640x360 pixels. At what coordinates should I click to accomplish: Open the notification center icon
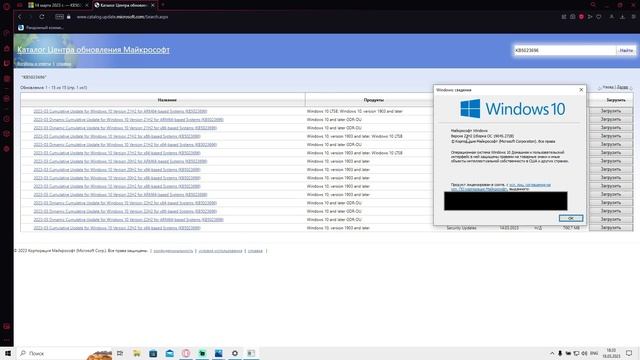[629, 353]
